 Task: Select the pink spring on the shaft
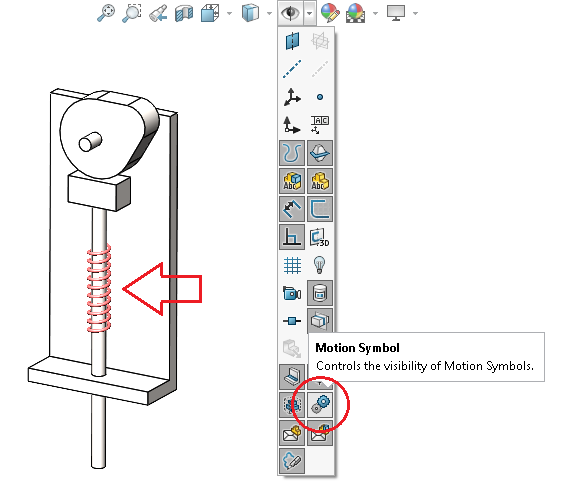[x=99, y=288]
